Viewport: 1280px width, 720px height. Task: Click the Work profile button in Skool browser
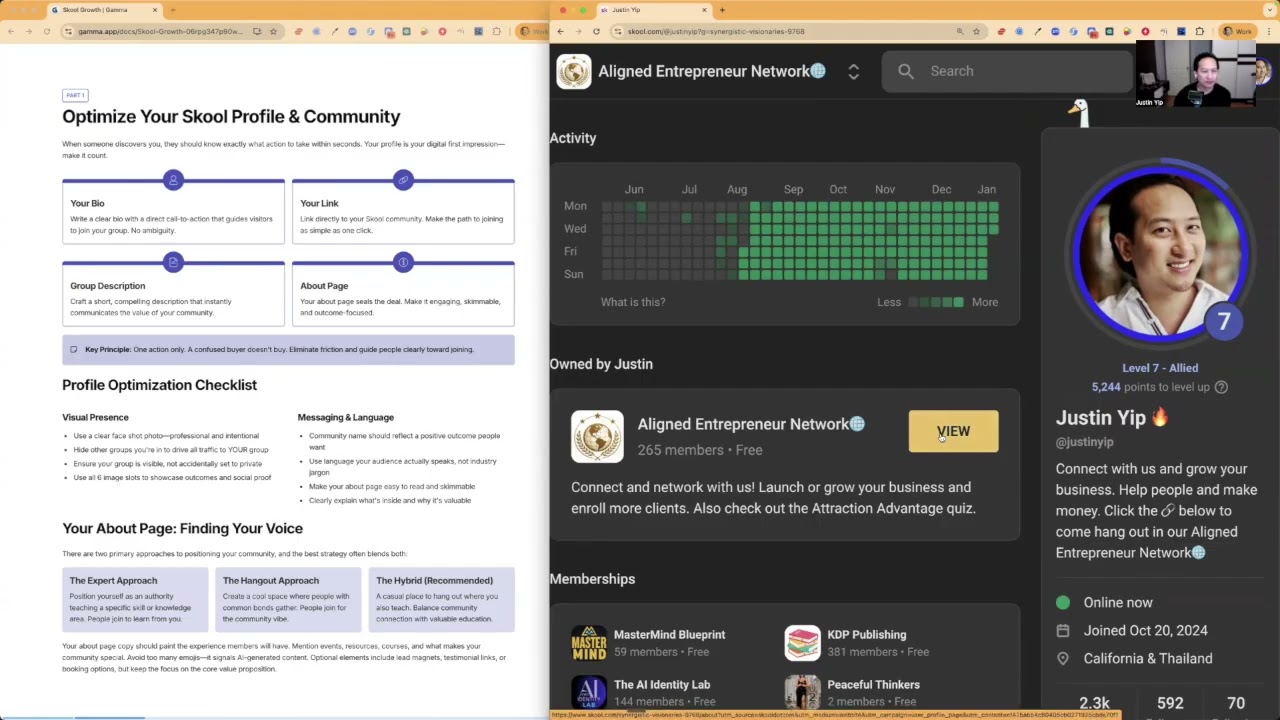1237,31
